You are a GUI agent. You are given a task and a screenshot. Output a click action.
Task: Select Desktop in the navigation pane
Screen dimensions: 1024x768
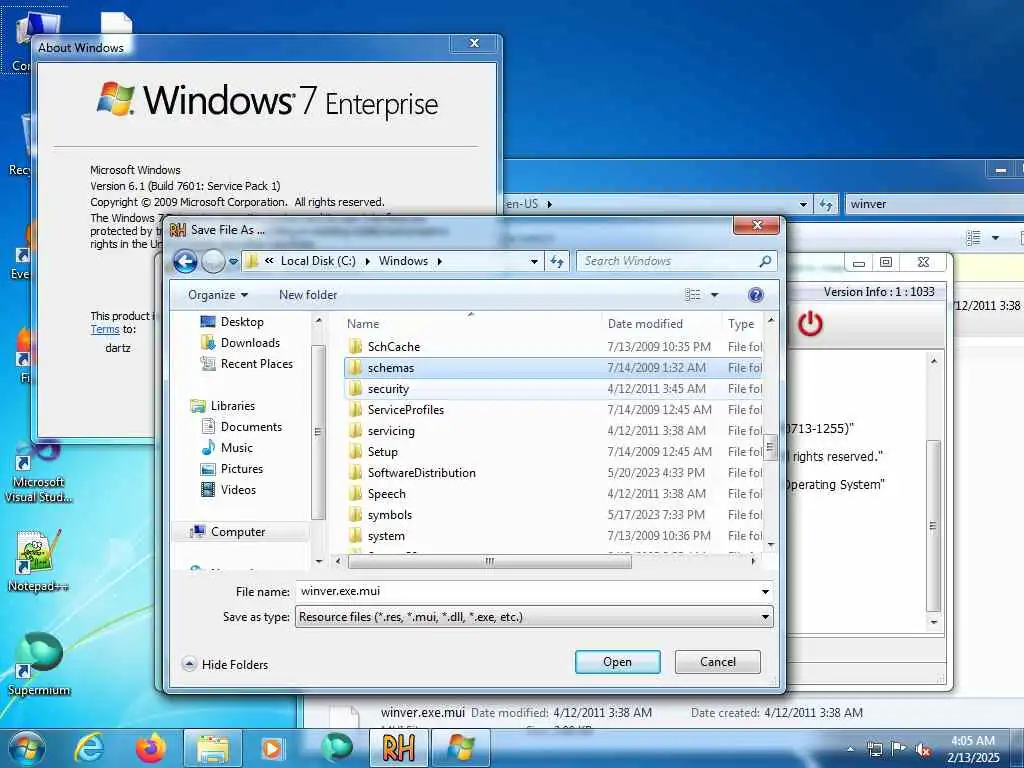pyautogui.click(x=242, y=322)
